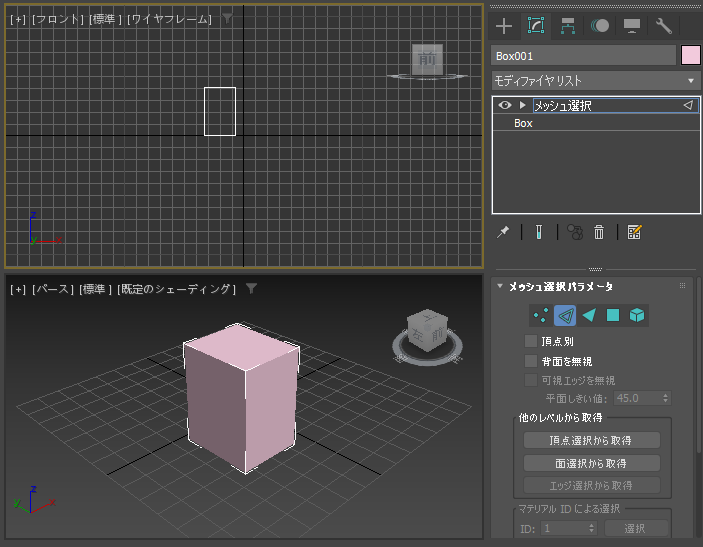Open the Hierarchy panel tab
The image size is (703, 547).
point(568,26)
